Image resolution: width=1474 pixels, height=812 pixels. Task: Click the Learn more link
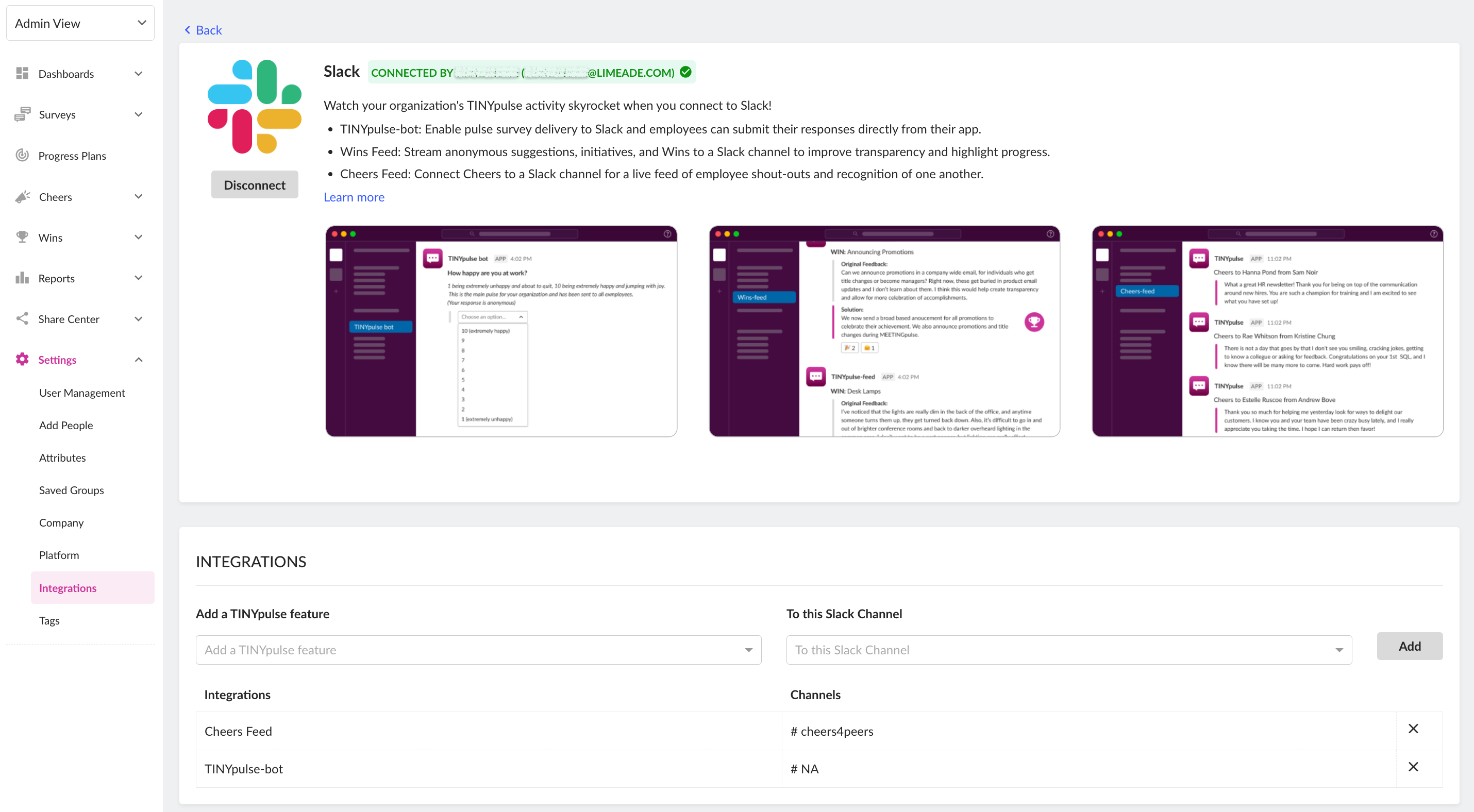click(354, 197)
